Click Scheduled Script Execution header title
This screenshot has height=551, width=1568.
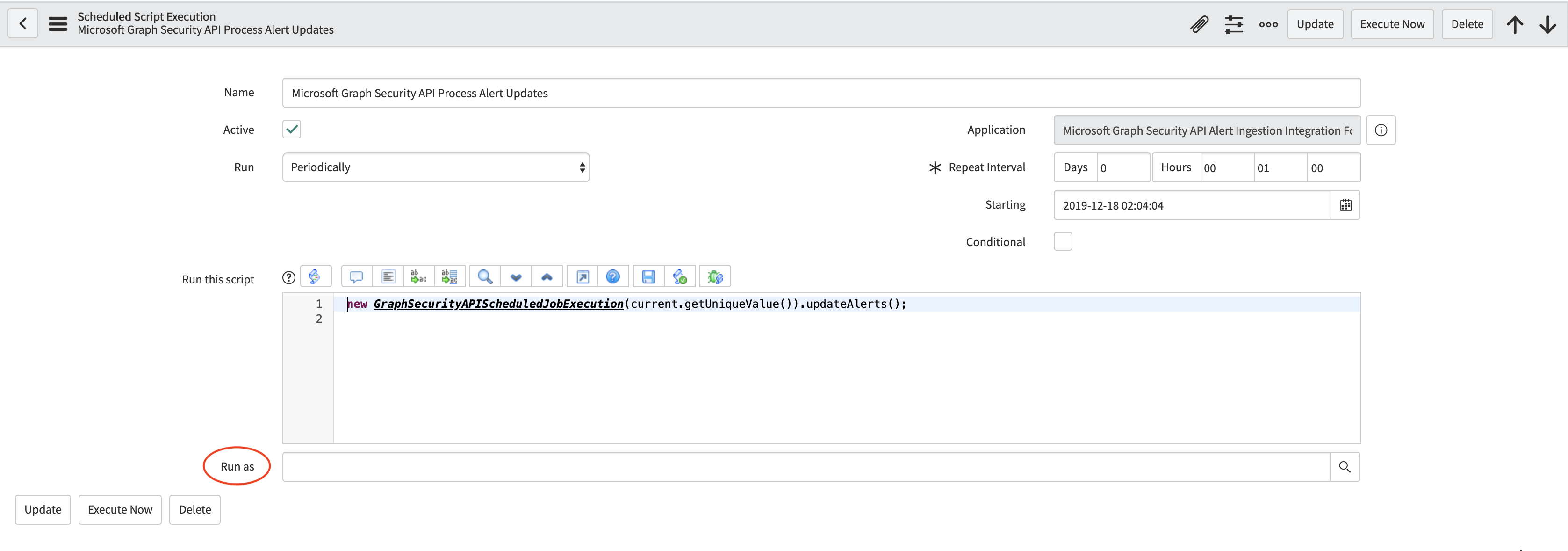pos(147,16)
